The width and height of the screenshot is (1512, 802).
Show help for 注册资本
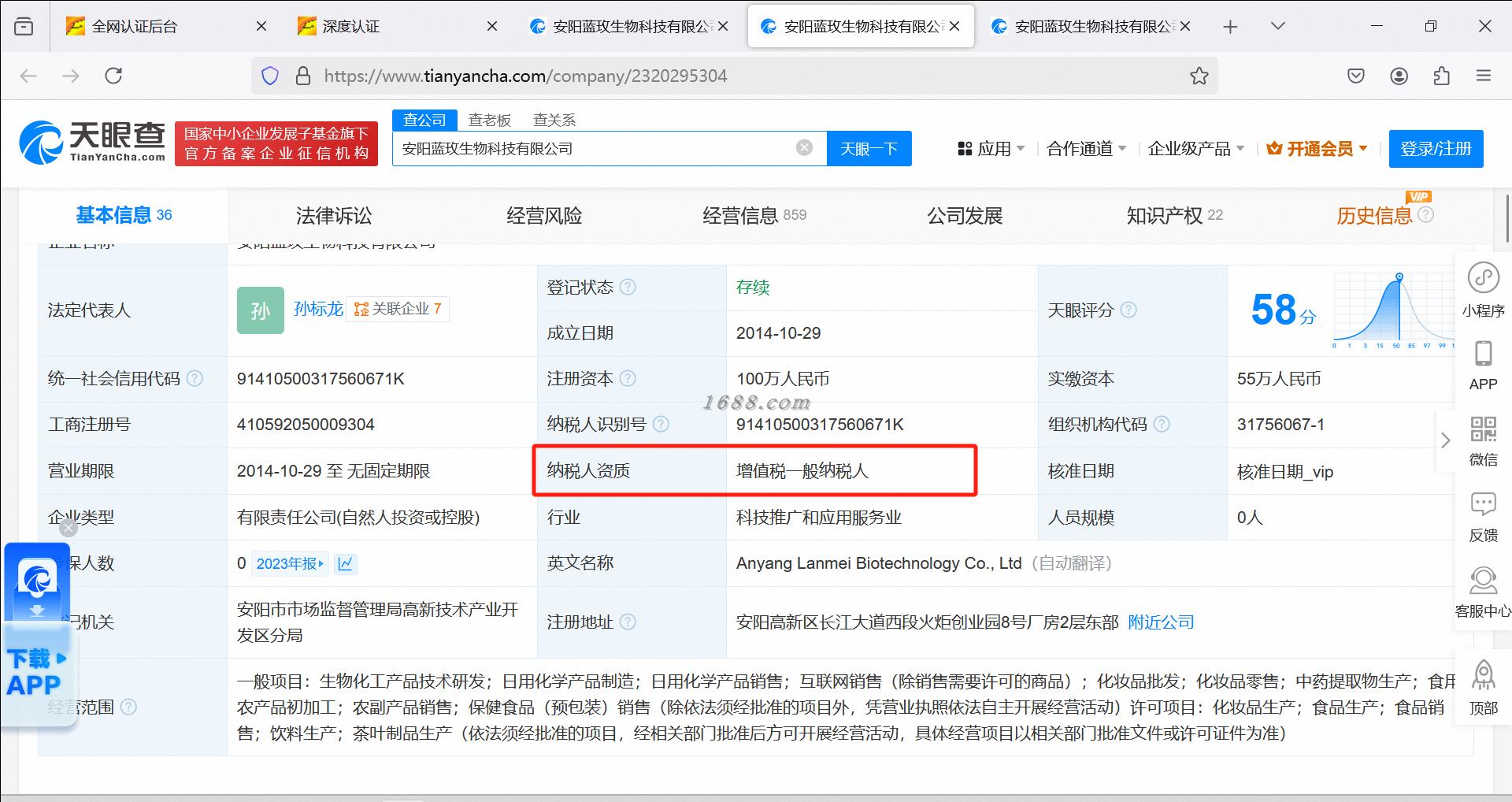[628, 379]
